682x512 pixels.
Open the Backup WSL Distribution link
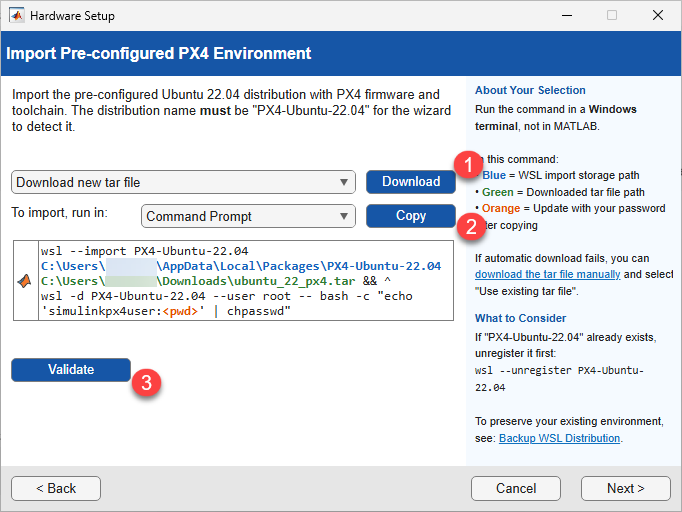click(x=559, y=438)
